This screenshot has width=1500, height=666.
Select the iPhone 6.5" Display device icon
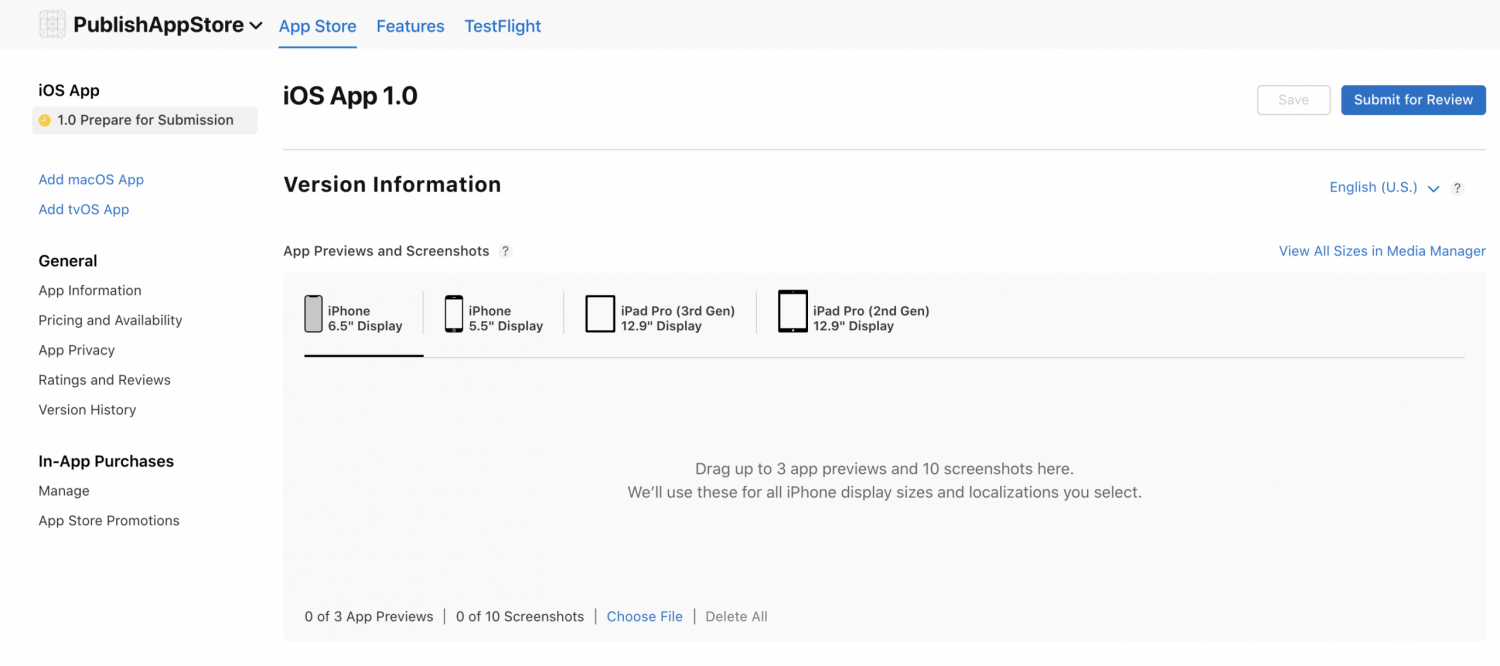coord(313,312)
